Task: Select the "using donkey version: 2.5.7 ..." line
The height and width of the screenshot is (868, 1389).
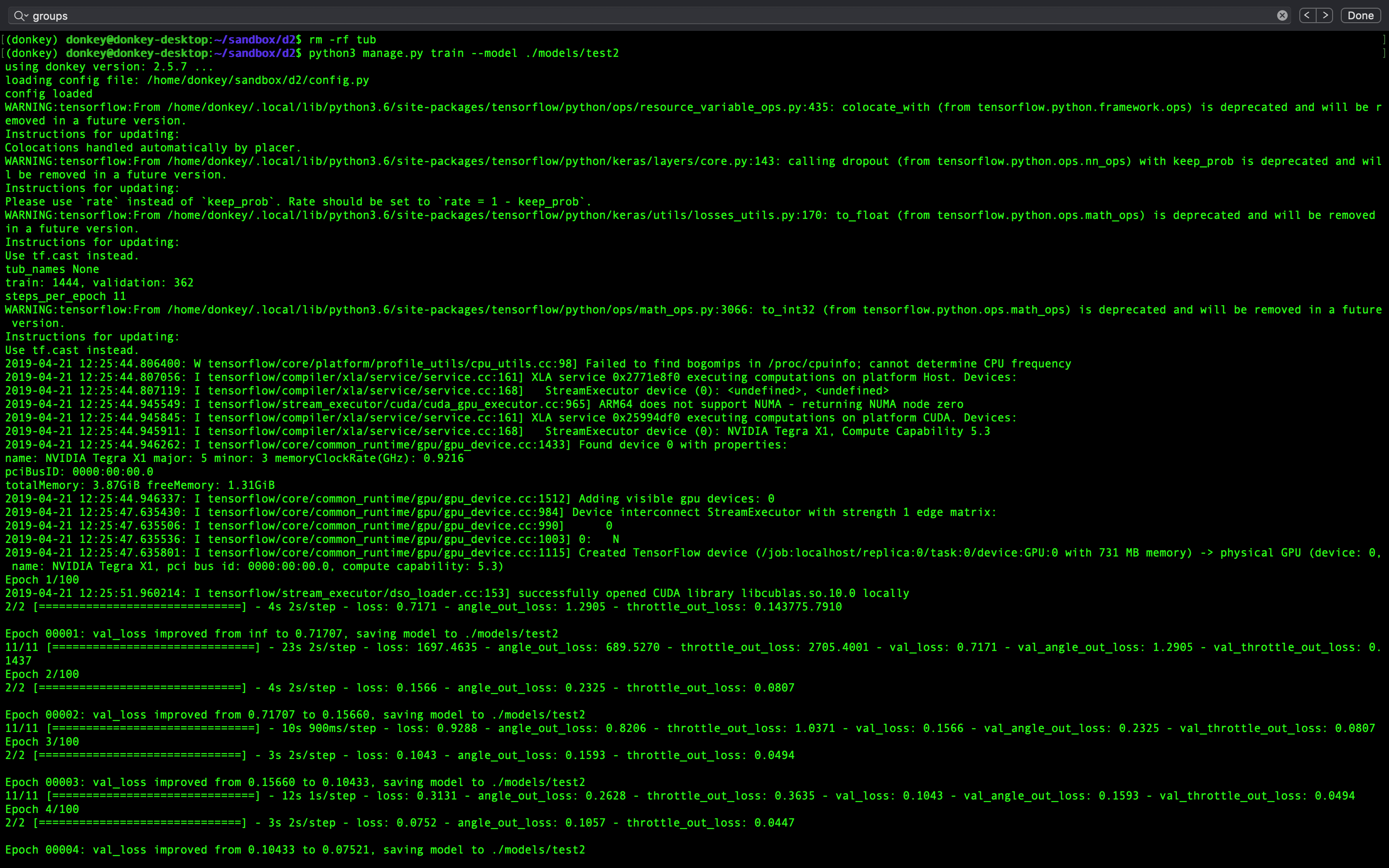Action: pos(109,67)
